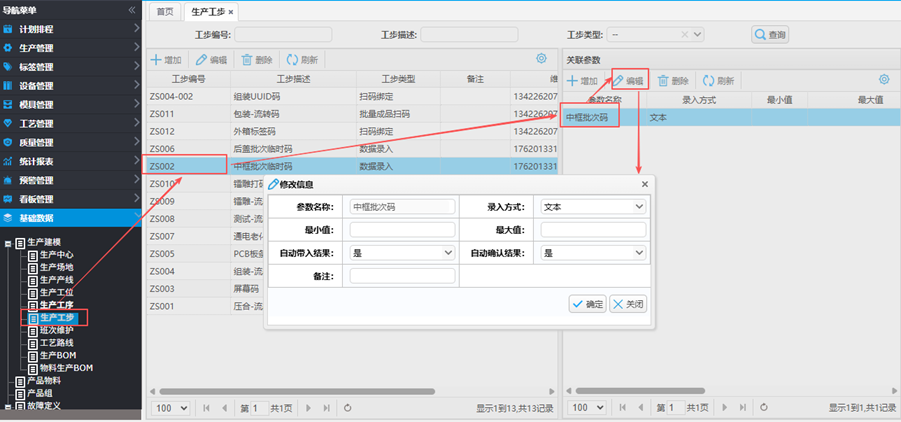Select 生产产线 in the tree
Image resolution: width=901 pixels, height=422 pixels.
click(x=56, y=280)
